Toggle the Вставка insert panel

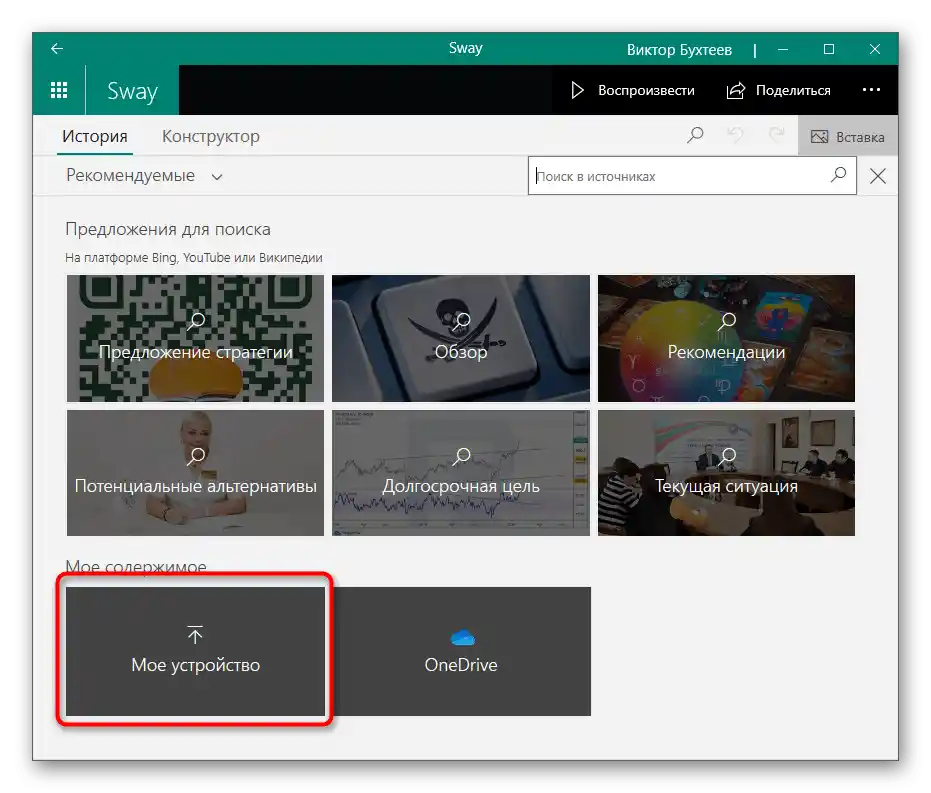click(x=848, y=137)
